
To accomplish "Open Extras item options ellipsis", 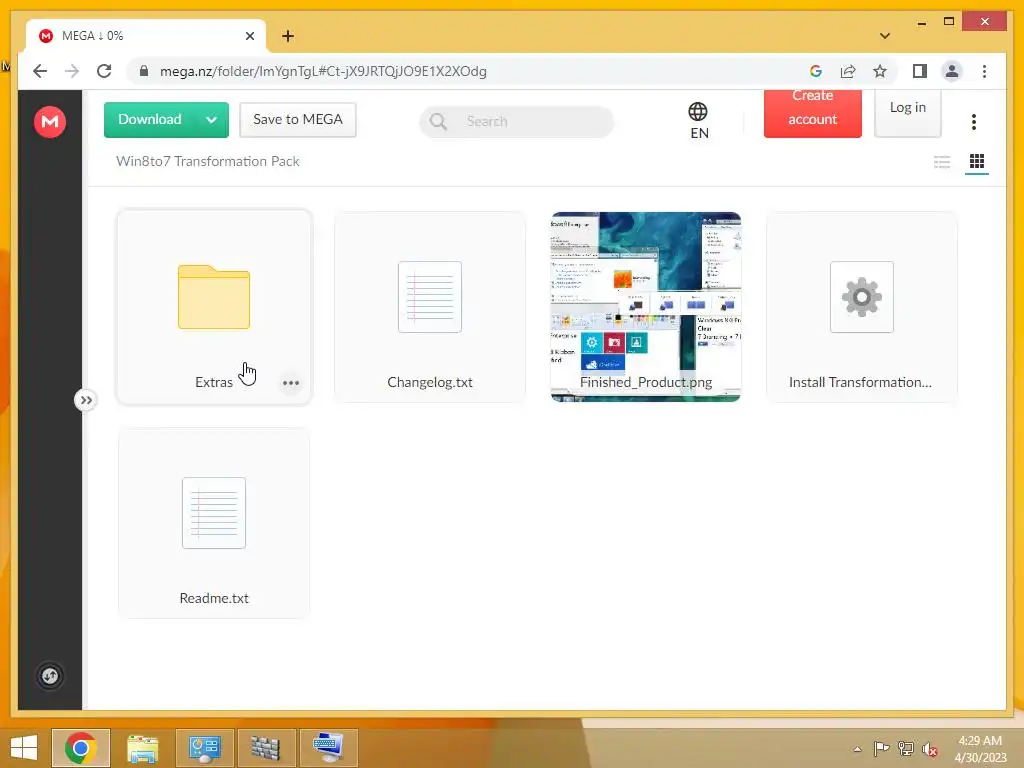I will point(291,383).
